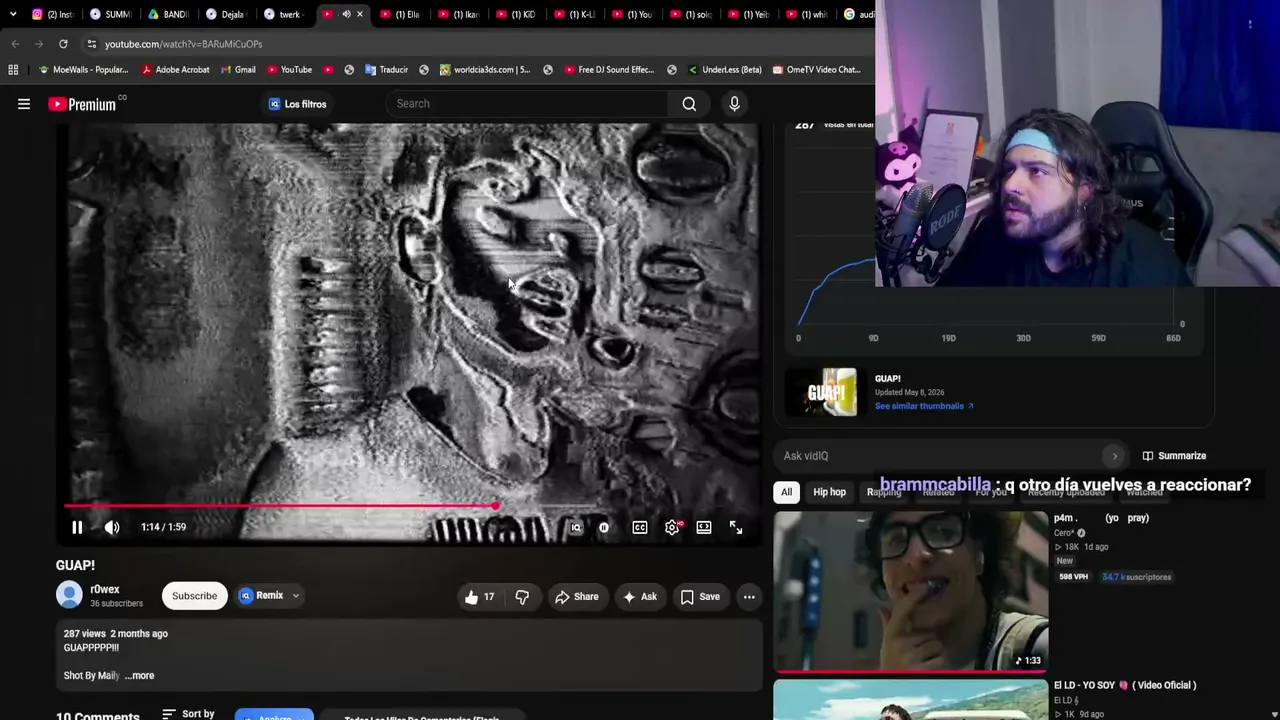Screen dimensions: 1280x720
Task: Like the GUAP! video
Action: (480, 597)
